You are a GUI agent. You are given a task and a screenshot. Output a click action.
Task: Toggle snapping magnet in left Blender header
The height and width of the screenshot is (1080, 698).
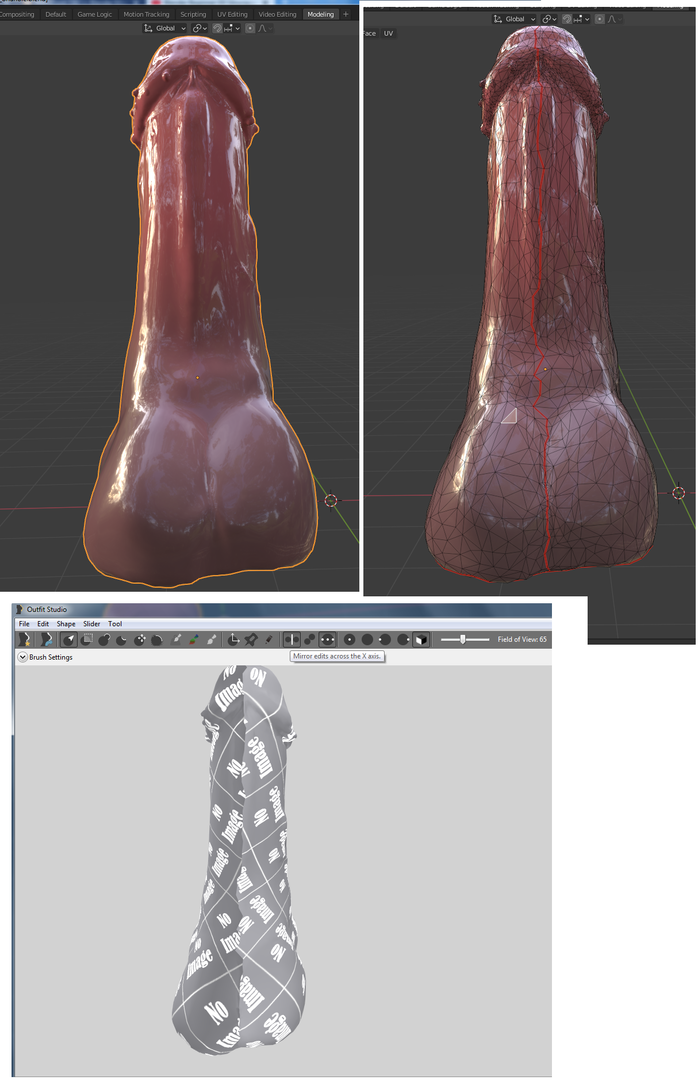pyautogui.click(x=217, y=28)
